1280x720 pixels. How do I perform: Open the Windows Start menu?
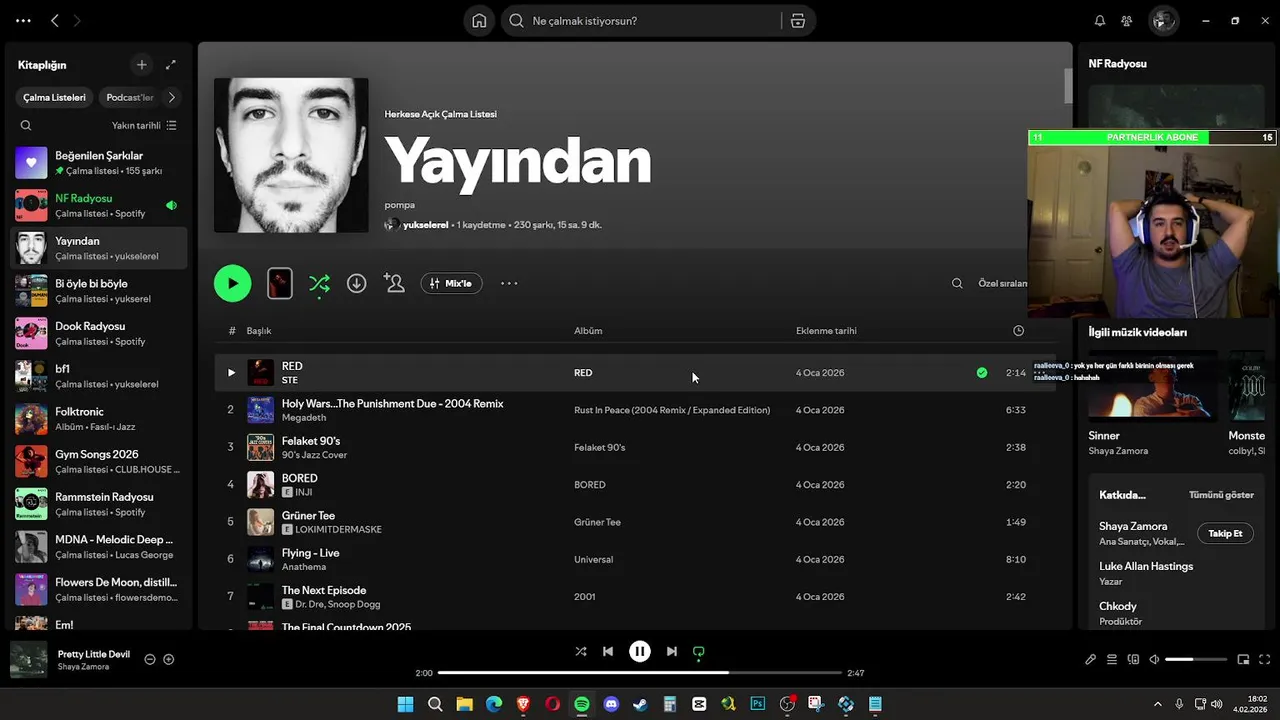(x=405, y=704)
